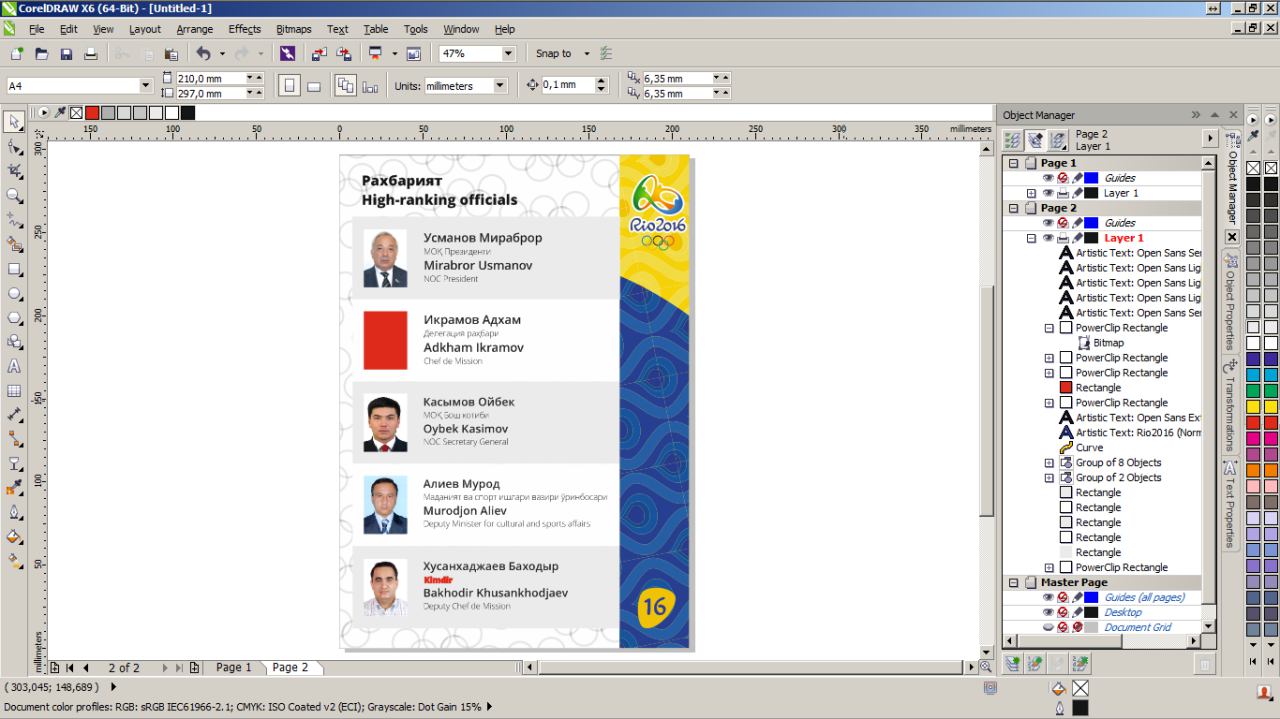1280x719 pixels.
Task: Select the Parallel Dimension tool
Action: click(x=14, y=415)
